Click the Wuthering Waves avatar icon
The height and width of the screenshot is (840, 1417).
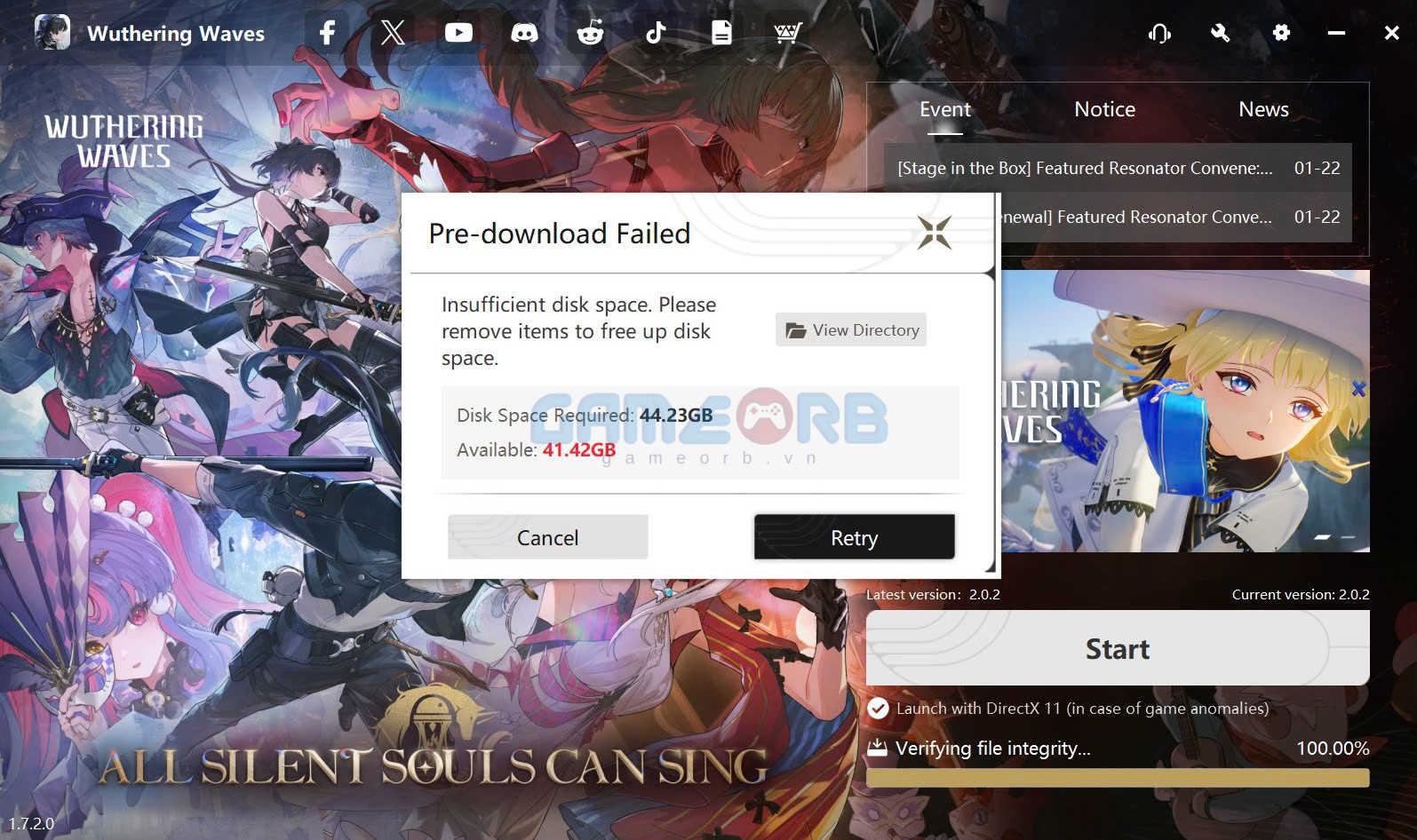[x=52, y=33]
